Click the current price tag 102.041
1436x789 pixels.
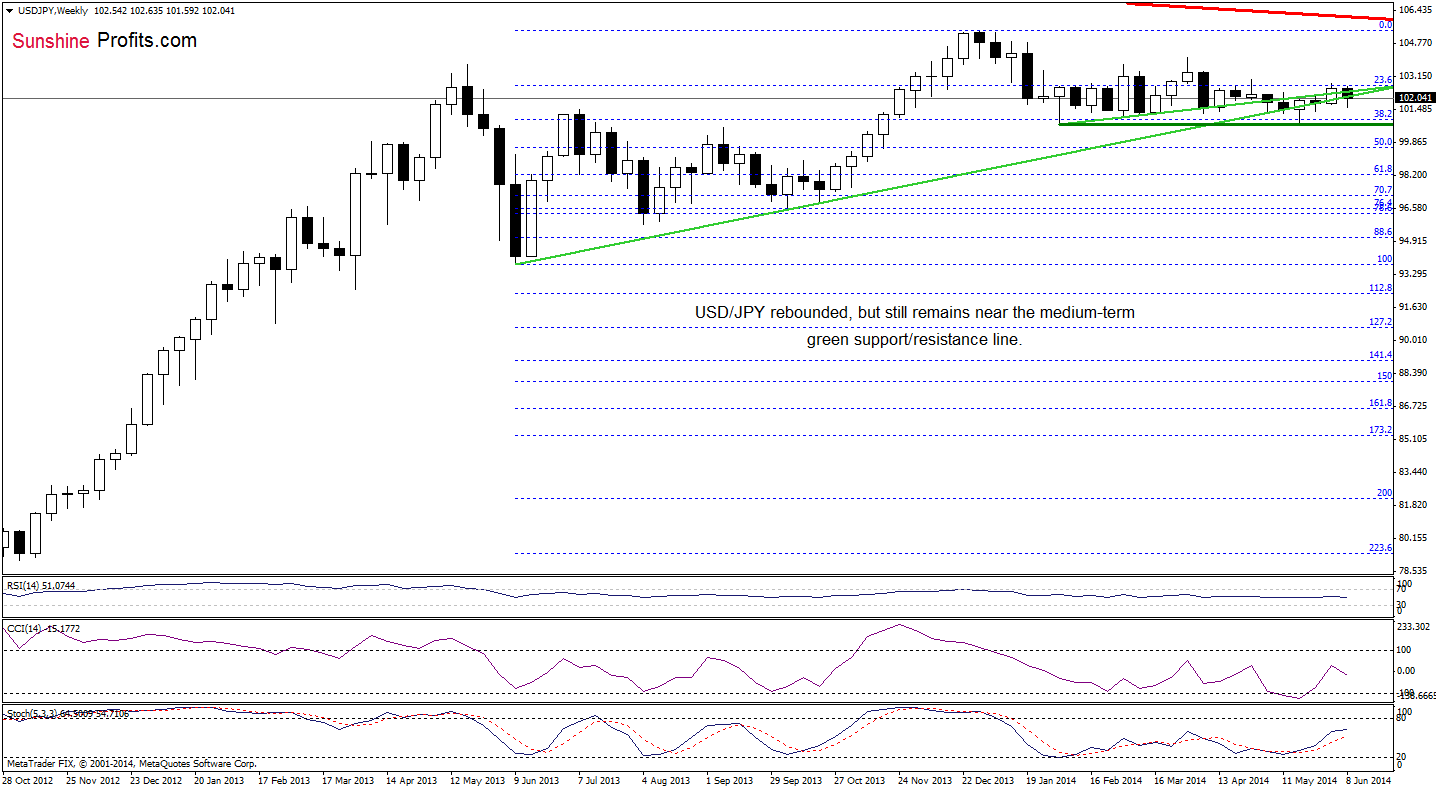point(1414,98)
